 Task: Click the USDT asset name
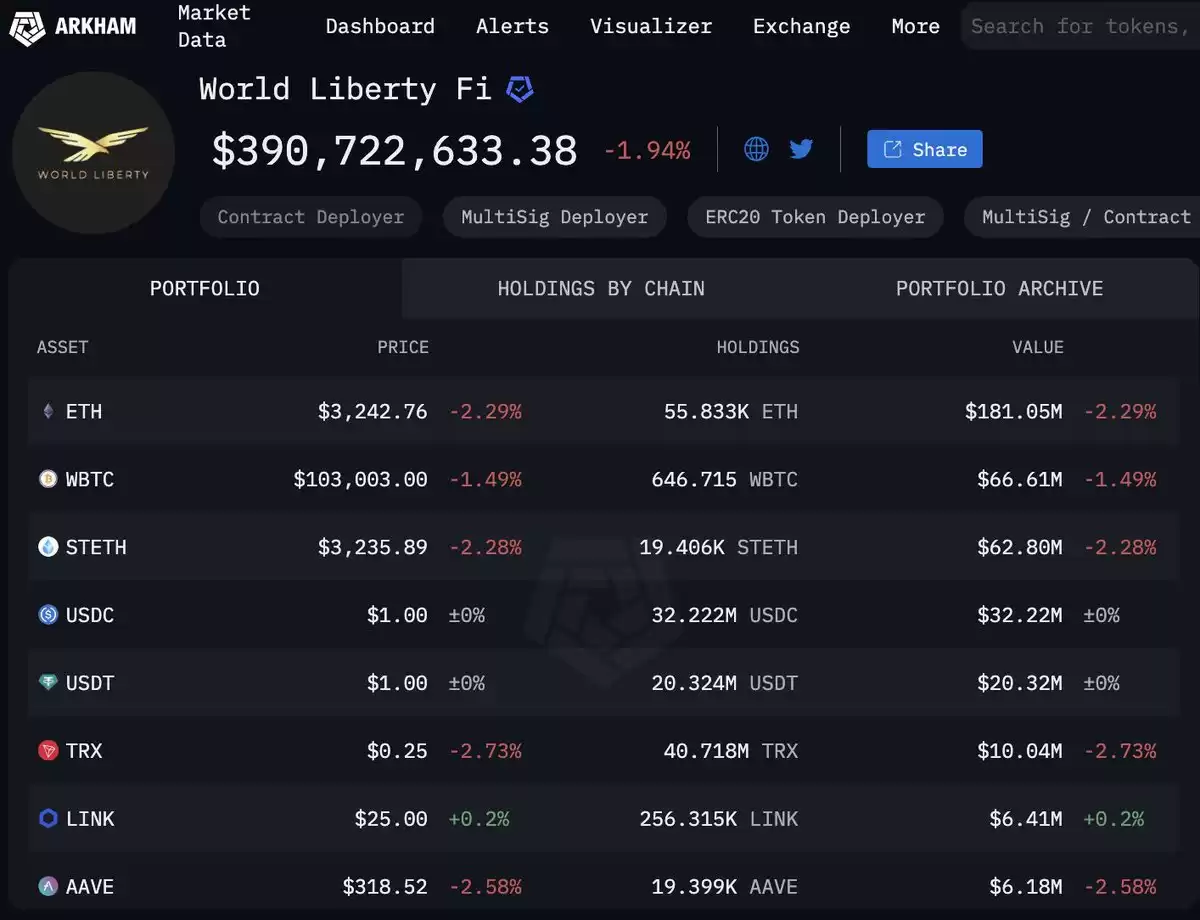(x=90, y=683)
